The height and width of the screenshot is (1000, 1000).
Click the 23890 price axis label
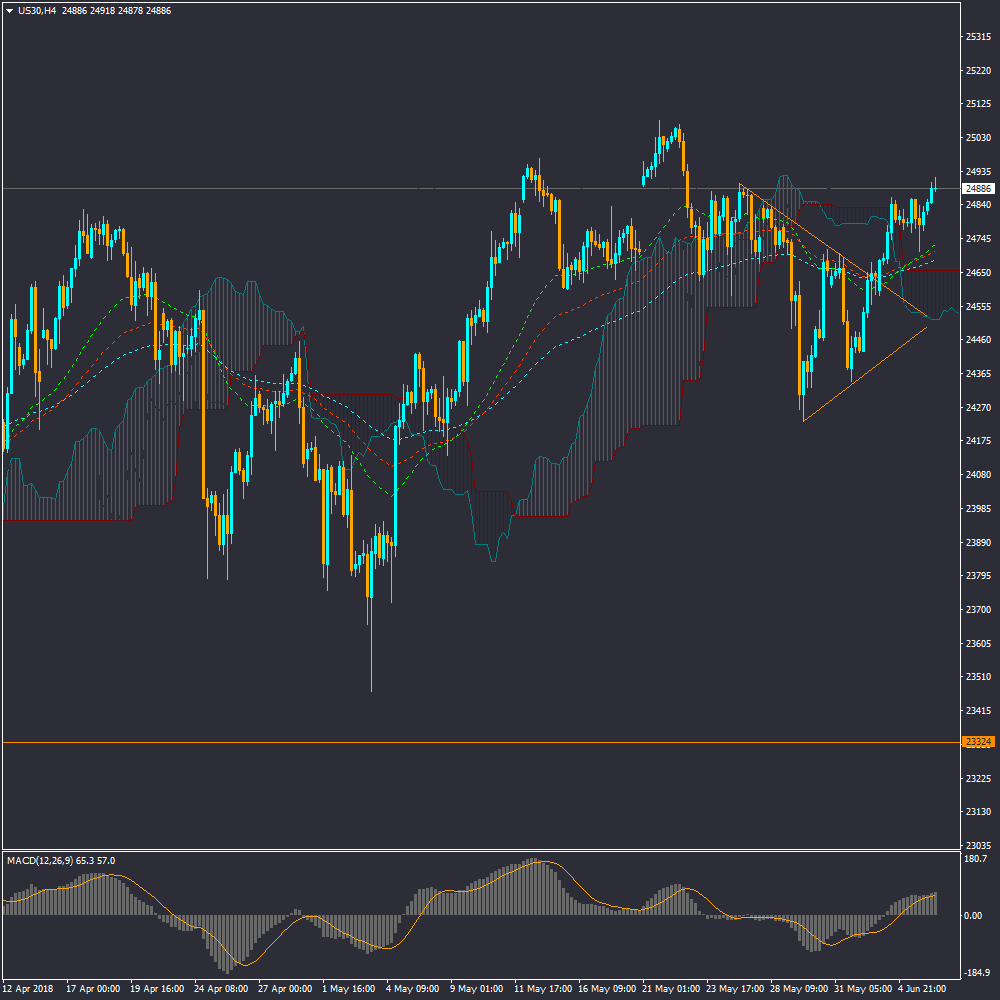point(978,542)
